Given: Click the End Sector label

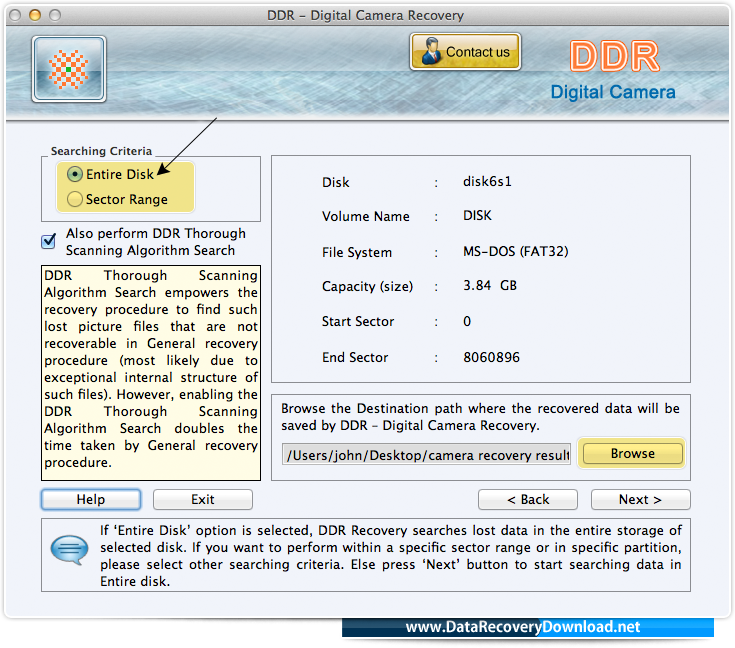Looking at the screenshot, I should [355, 357].
